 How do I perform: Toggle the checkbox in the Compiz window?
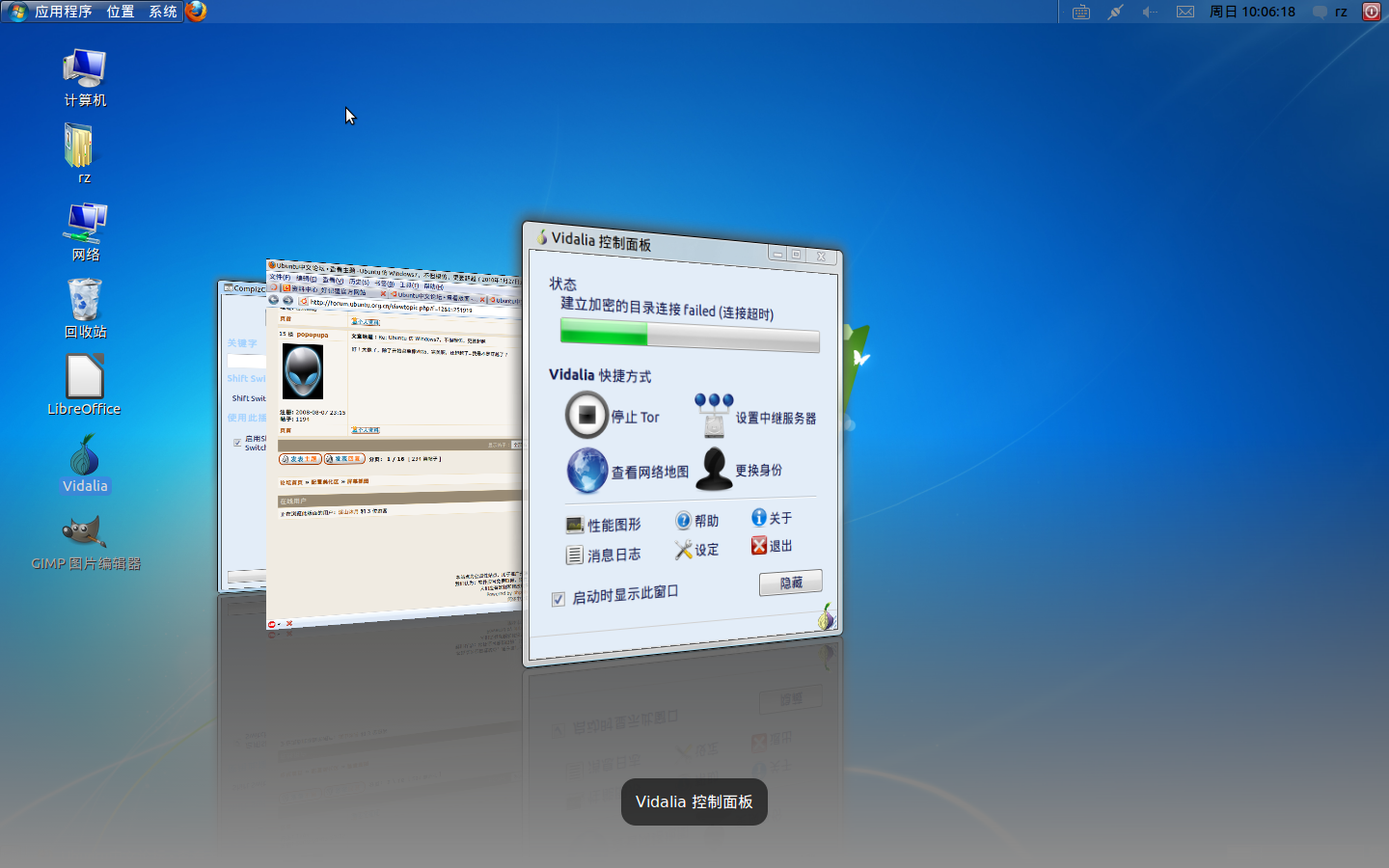(x=237, y=443)
